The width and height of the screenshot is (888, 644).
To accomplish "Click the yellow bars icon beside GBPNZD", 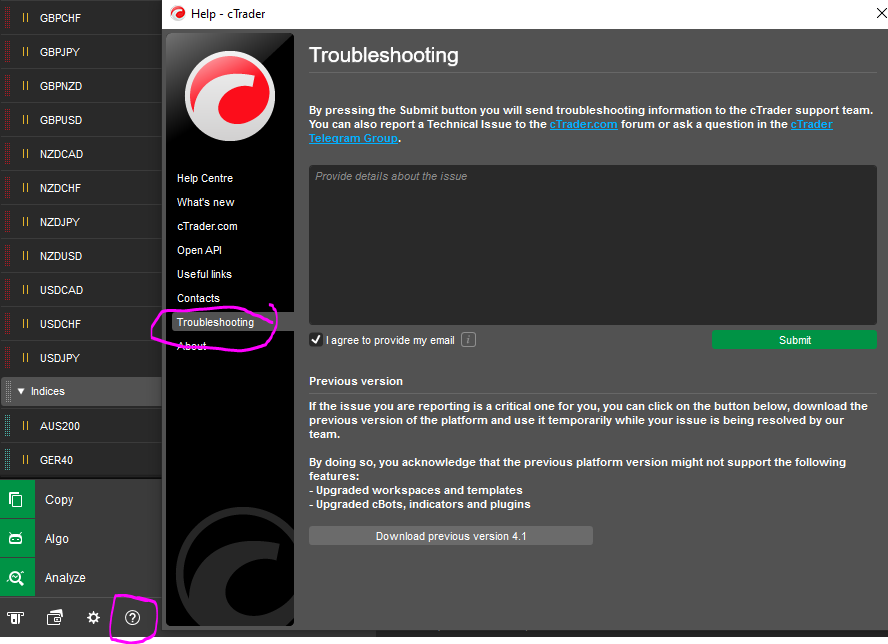I will click(25, 86).
